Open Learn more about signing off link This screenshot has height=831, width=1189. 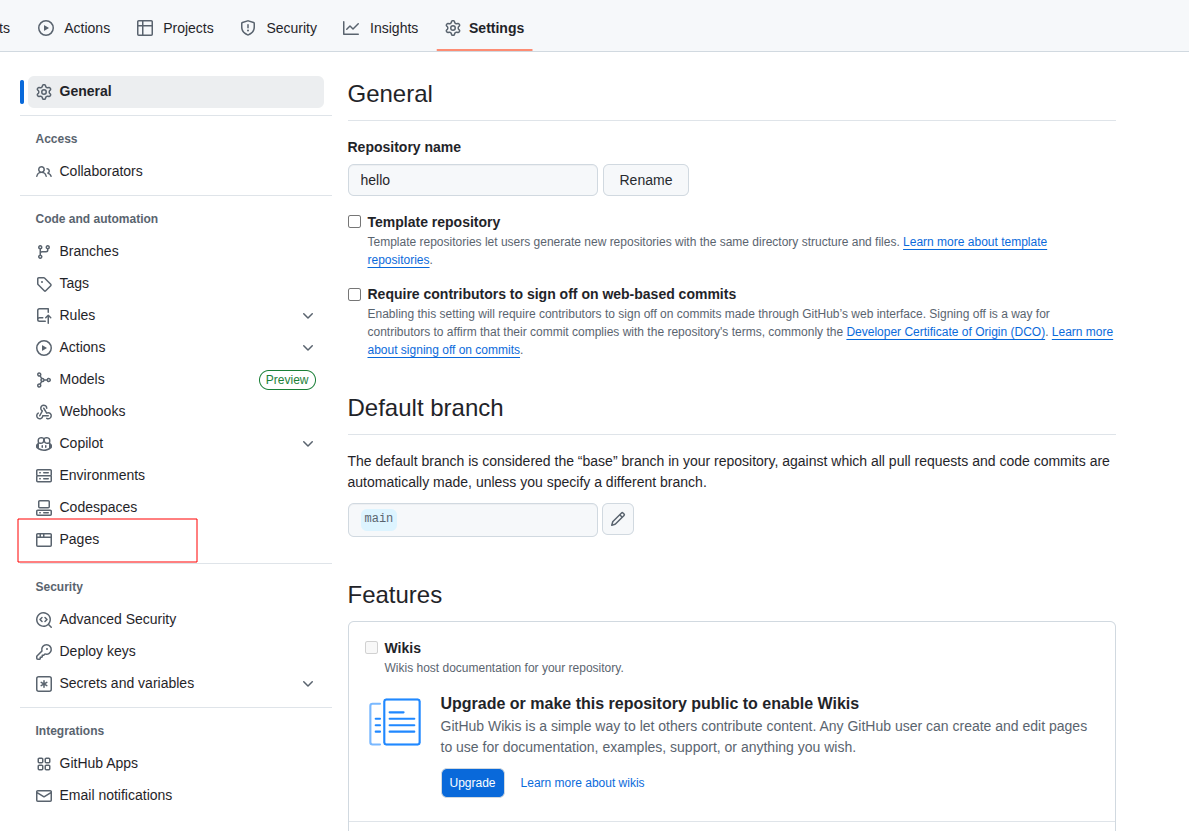[1082, 332]
